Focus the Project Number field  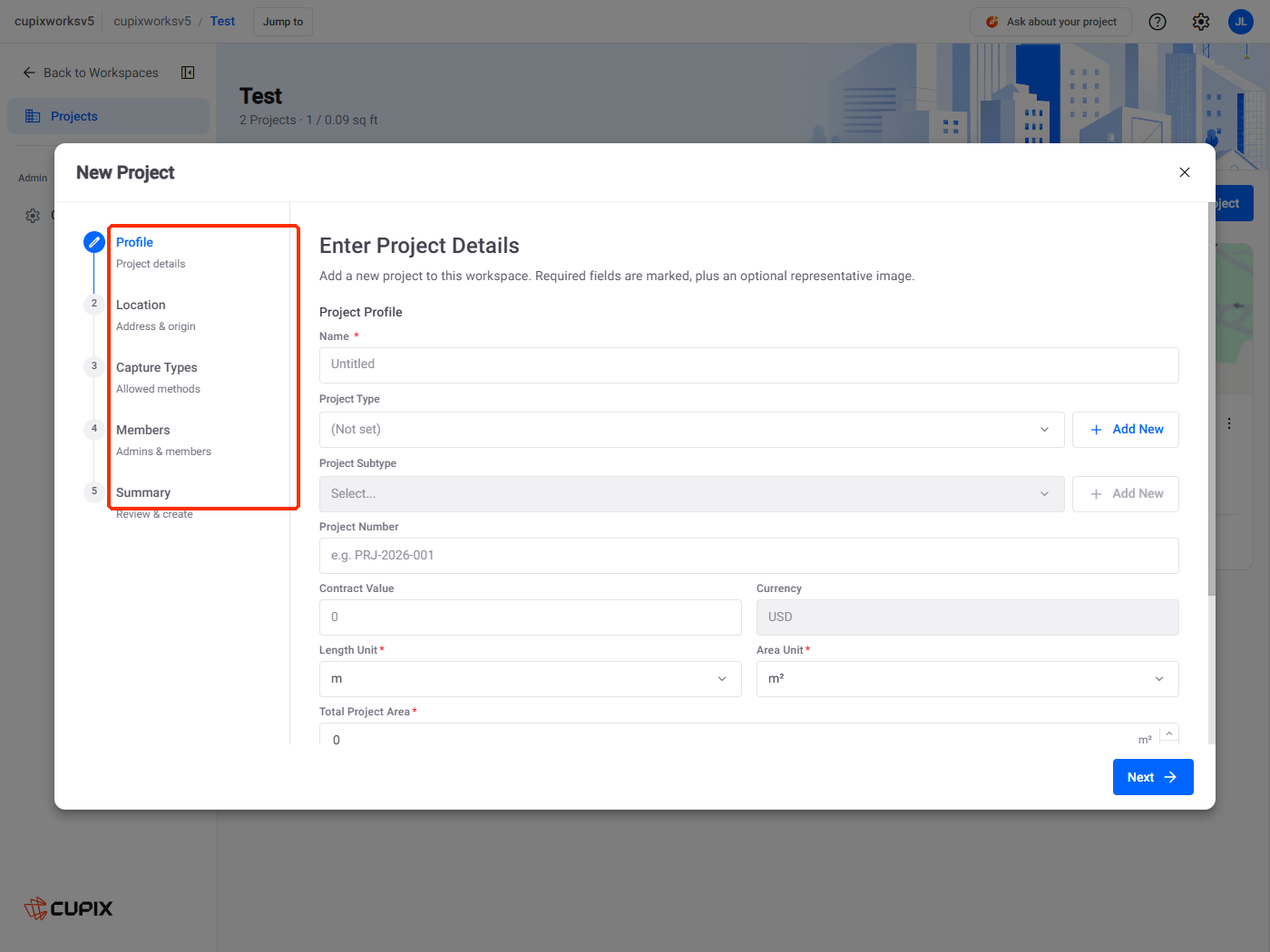749,556
